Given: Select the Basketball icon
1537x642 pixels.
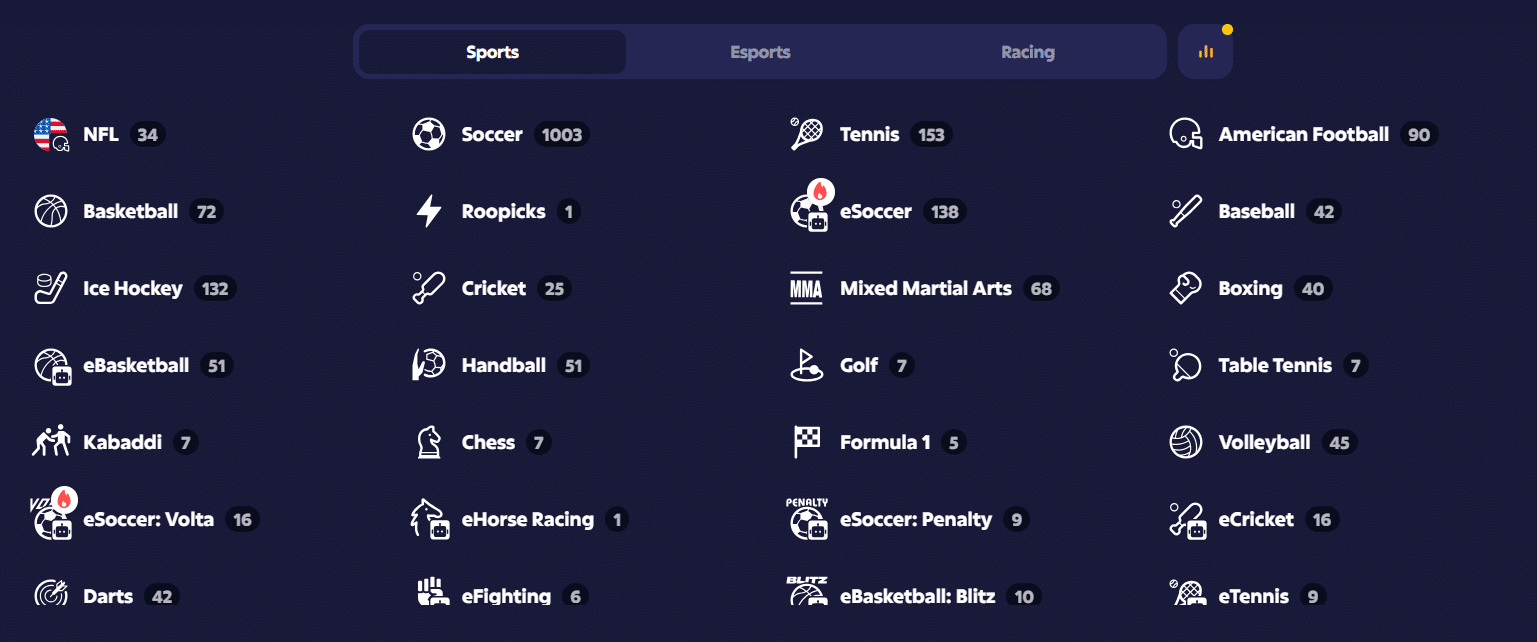Looking at the screenshot, I should click(x=51, y=211).
